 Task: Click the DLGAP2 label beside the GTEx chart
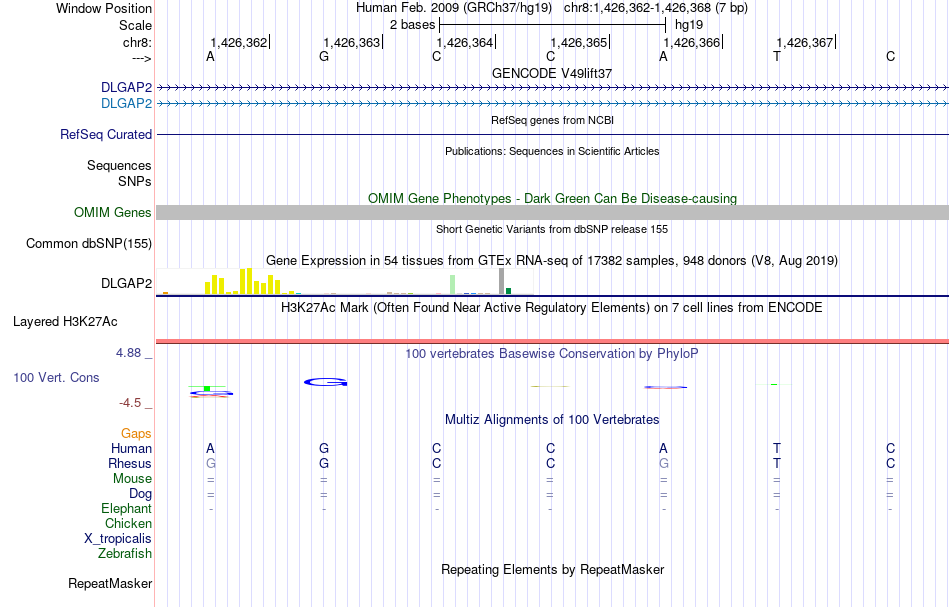(x=127, y=284)
